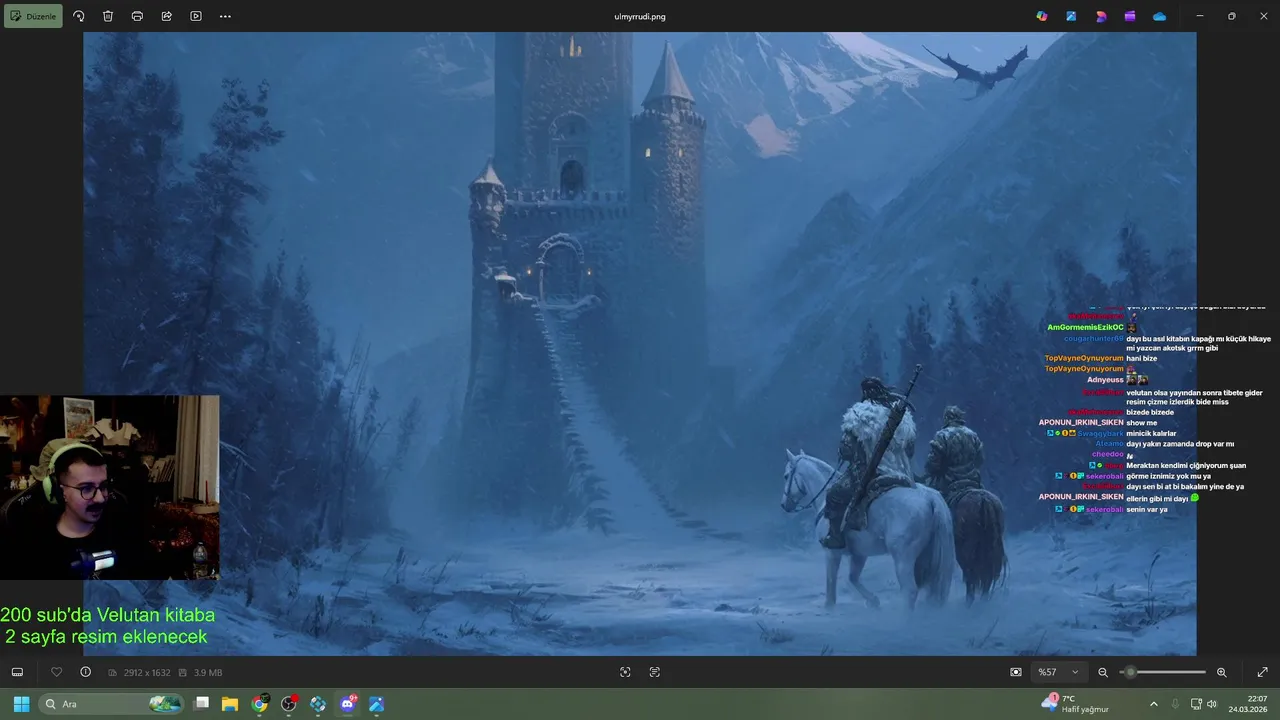Expand the hidden system tray icons chevron
The image size is (1280, 720).
(1153, 704)
